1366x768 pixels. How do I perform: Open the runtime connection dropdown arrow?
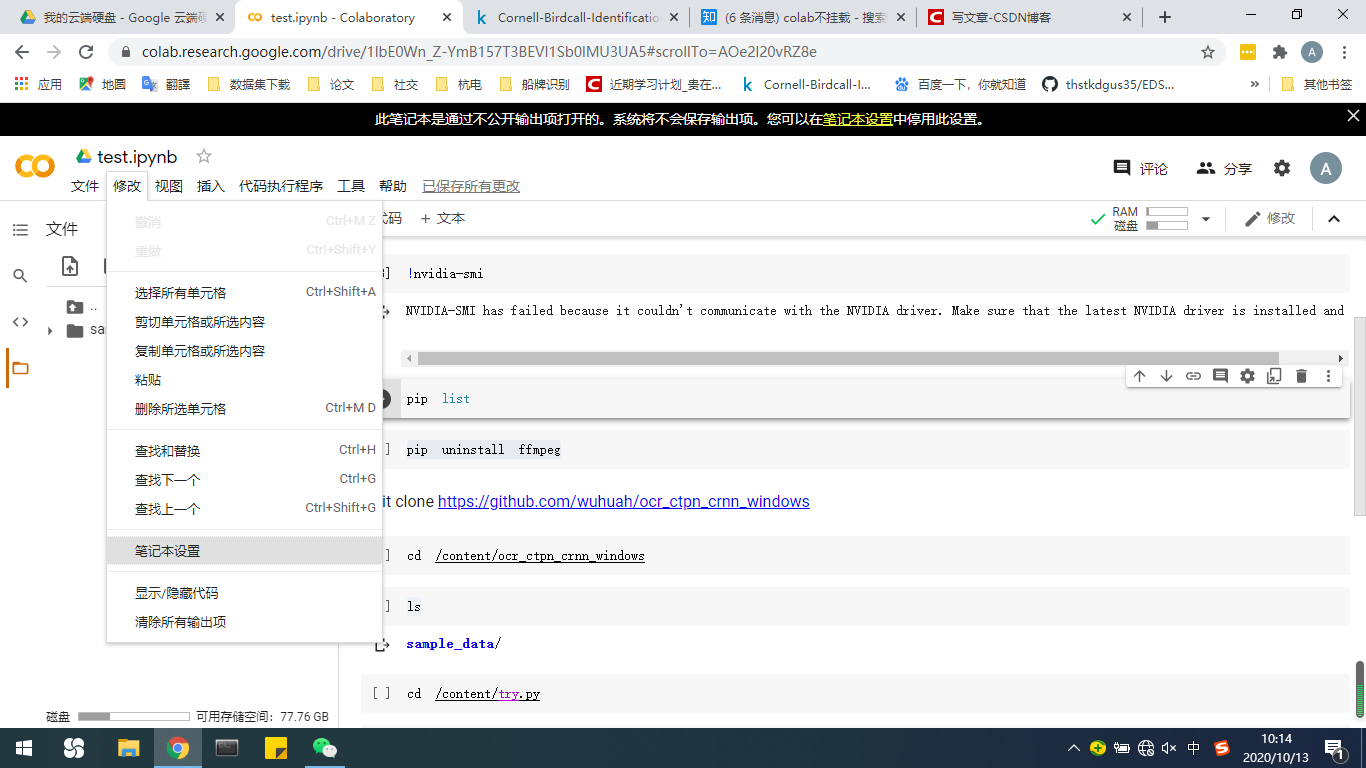(1206, 219)
